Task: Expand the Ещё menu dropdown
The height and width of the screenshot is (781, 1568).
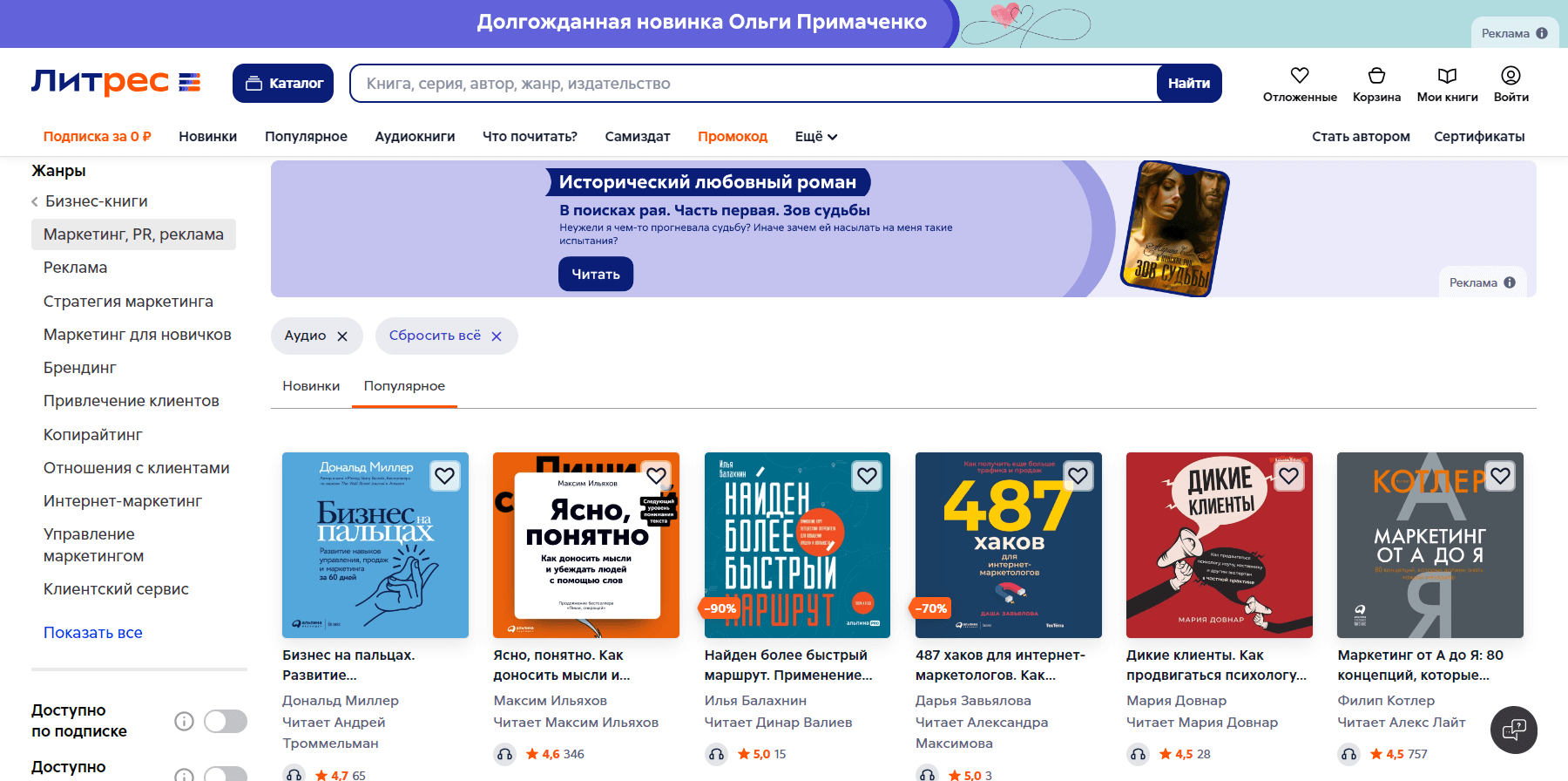Action: click(x=816, y=137)
